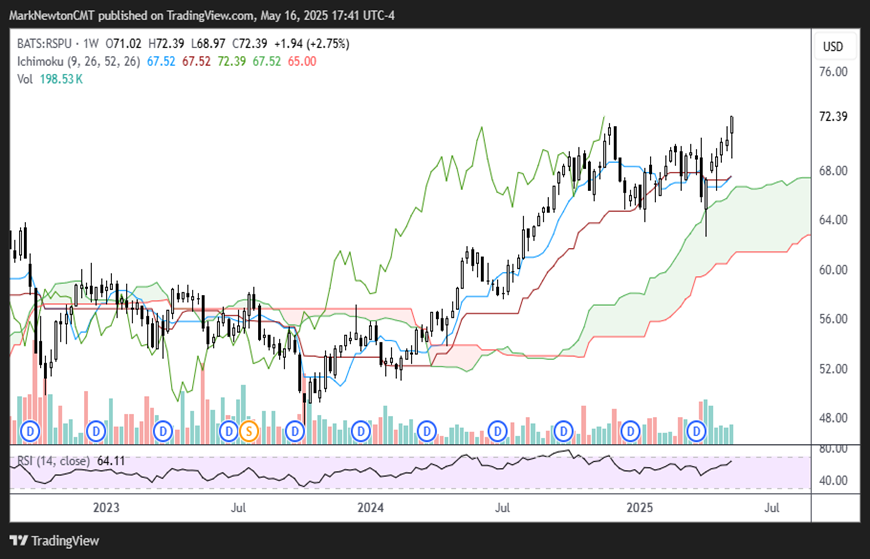Screen dimensions: 870x559
Task: Select the Ichimoku (9, 26, 52, 26) indicator legend
Action: coord(79,61)
